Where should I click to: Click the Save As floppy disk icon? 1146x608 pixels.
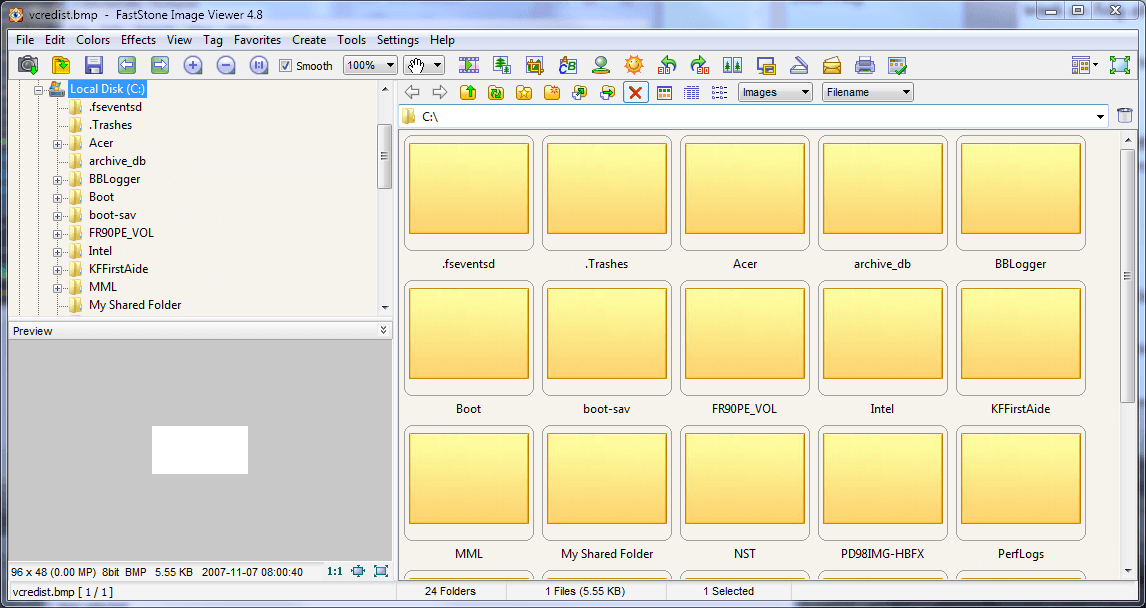pyautogui.click(x=94, y=65)
